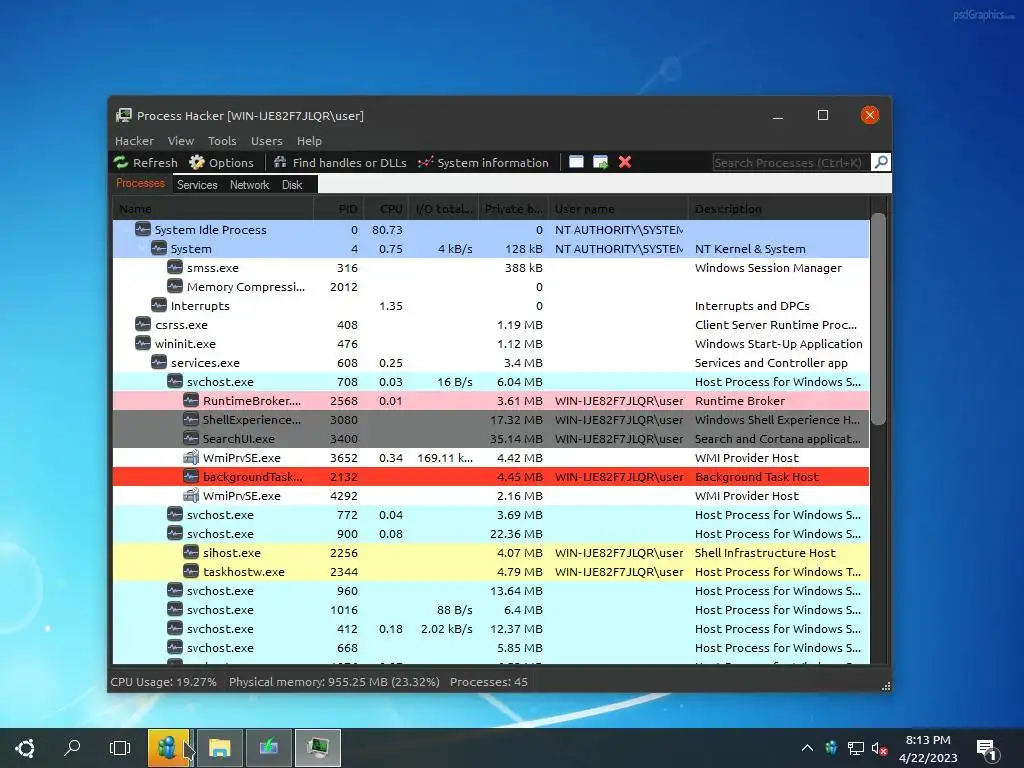The image size is (1024, 768).
Task: Select svchost.exe row with PID 708
Action: click(491, 382)
